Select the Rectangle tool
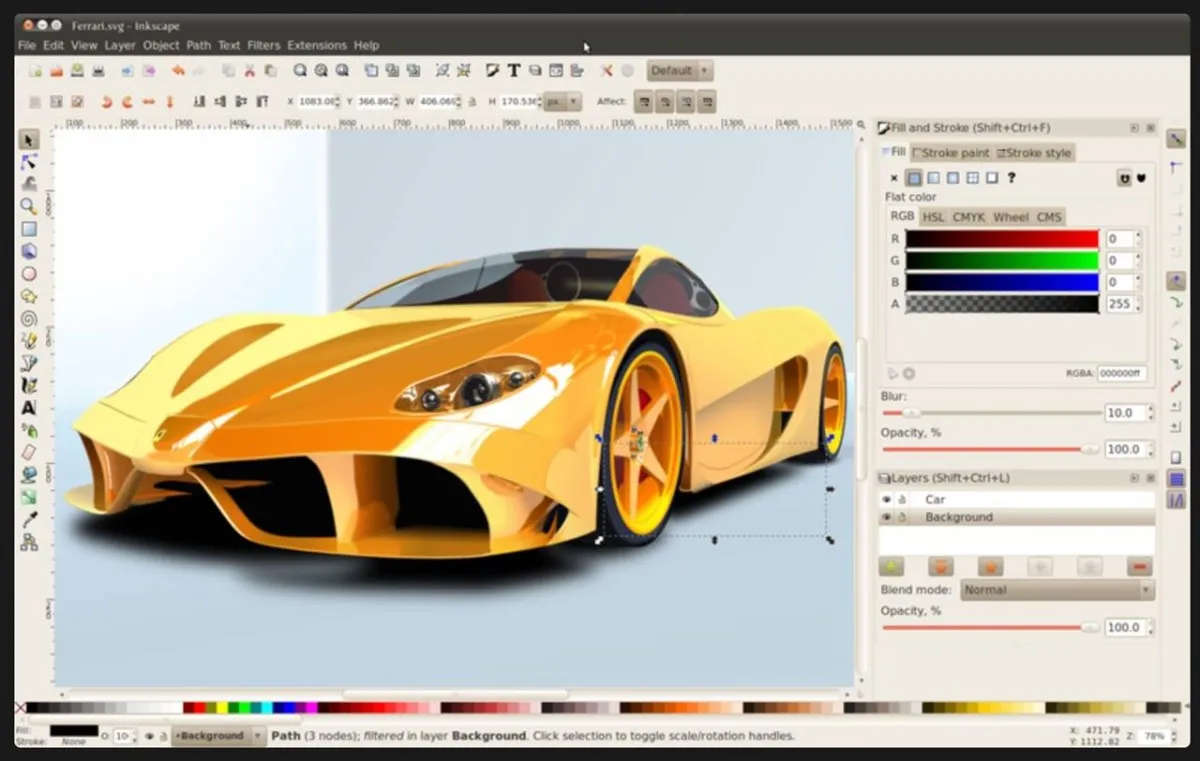The width and height of the screenshot is (1200, 761). pyautogui.click(x=29, y=229)
